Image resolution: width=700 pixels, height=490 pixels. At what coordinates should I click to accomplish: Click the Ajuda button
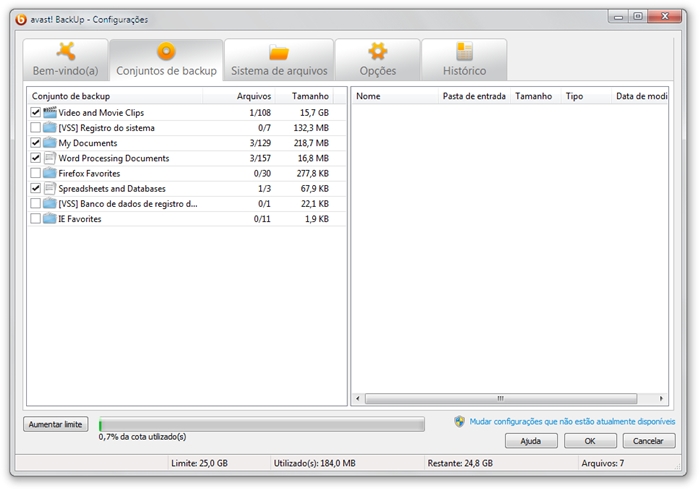(531, 441)
